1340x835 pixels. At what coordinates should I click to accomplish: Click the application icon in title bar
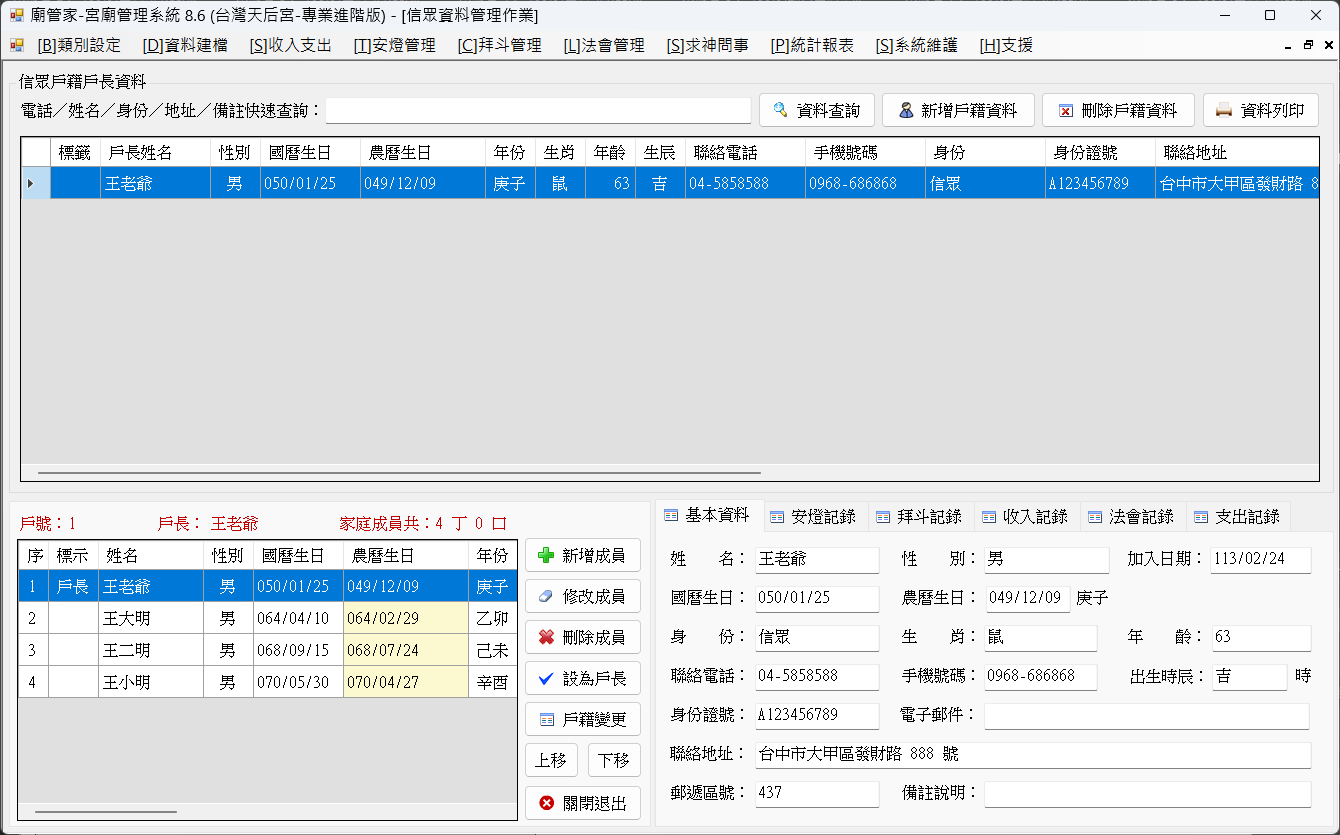(x=16, y=15)
